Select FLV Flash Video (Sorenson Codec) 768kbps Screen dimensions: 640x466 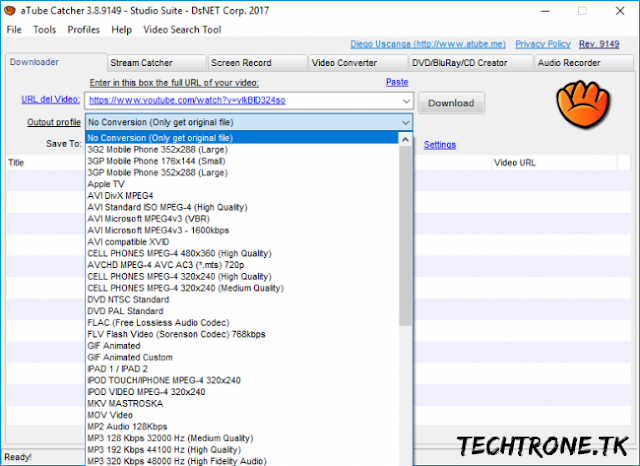[242, 335]
